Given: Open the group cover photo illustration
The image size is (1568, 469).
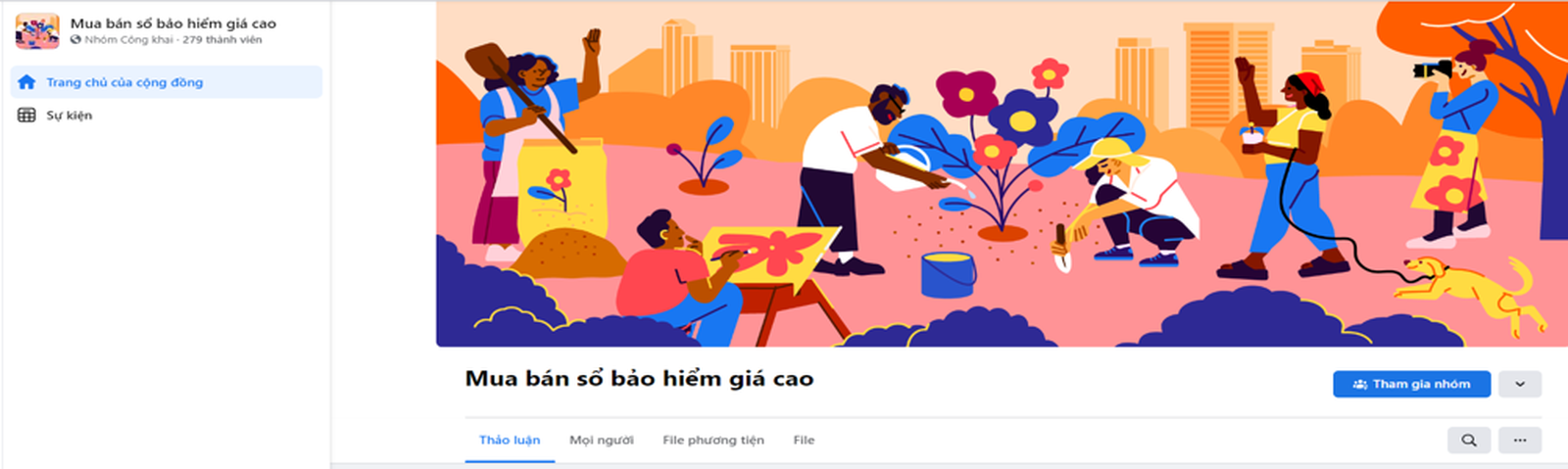Looking at the screenshot, I should [1002, 173].
